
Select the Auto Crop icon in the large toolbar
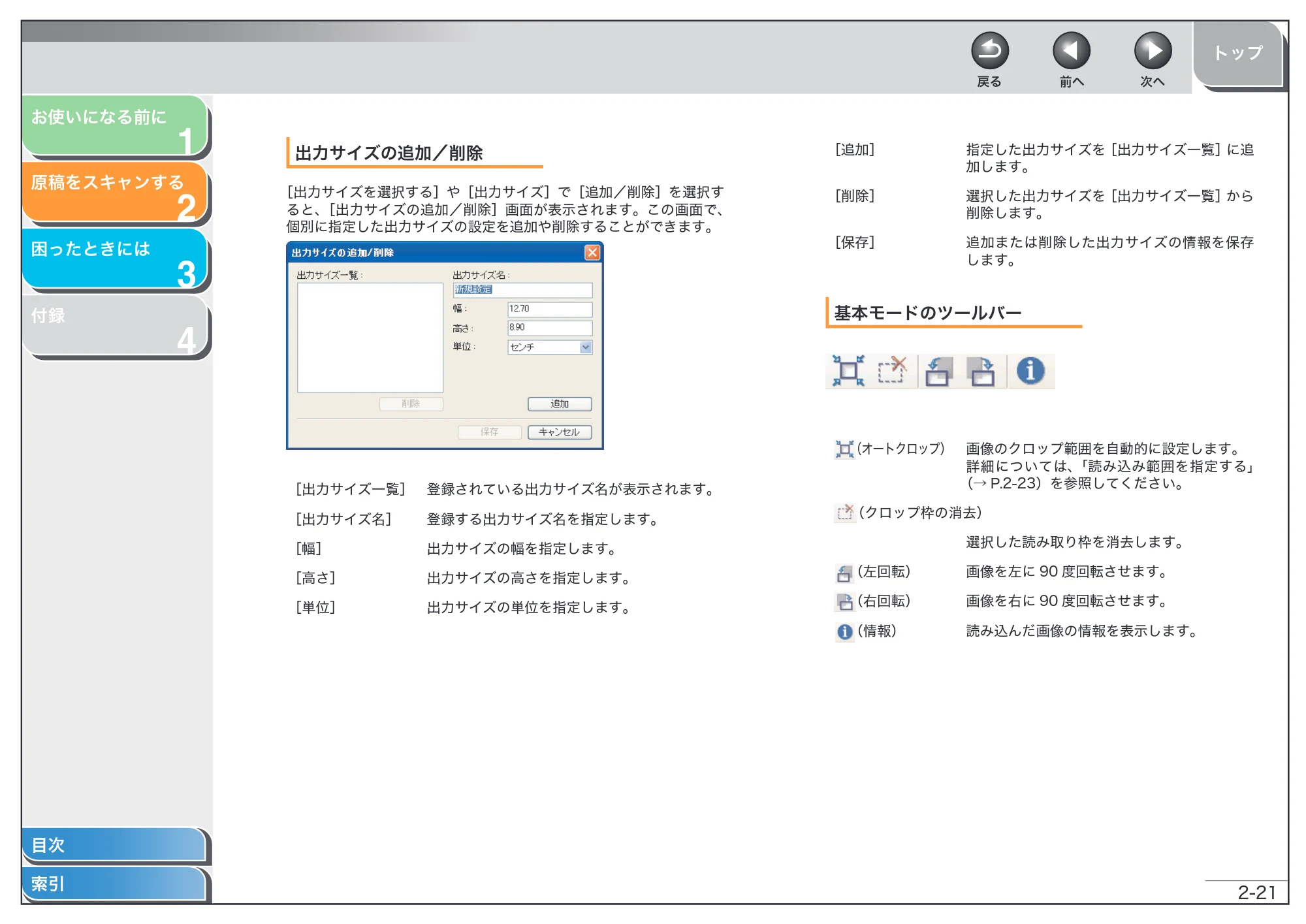click(x=848, y=371)
